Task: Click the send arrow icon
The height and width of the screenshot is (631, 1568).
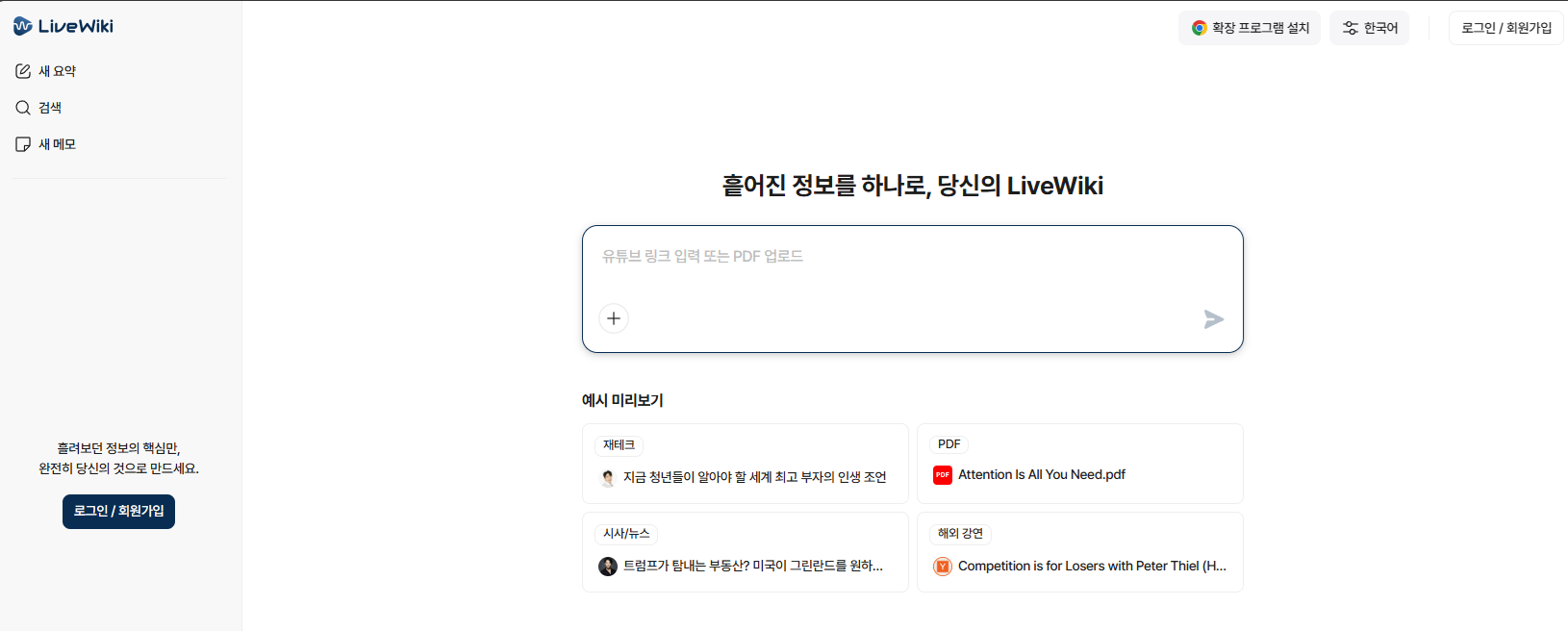Action: (x=1214, y=319)
